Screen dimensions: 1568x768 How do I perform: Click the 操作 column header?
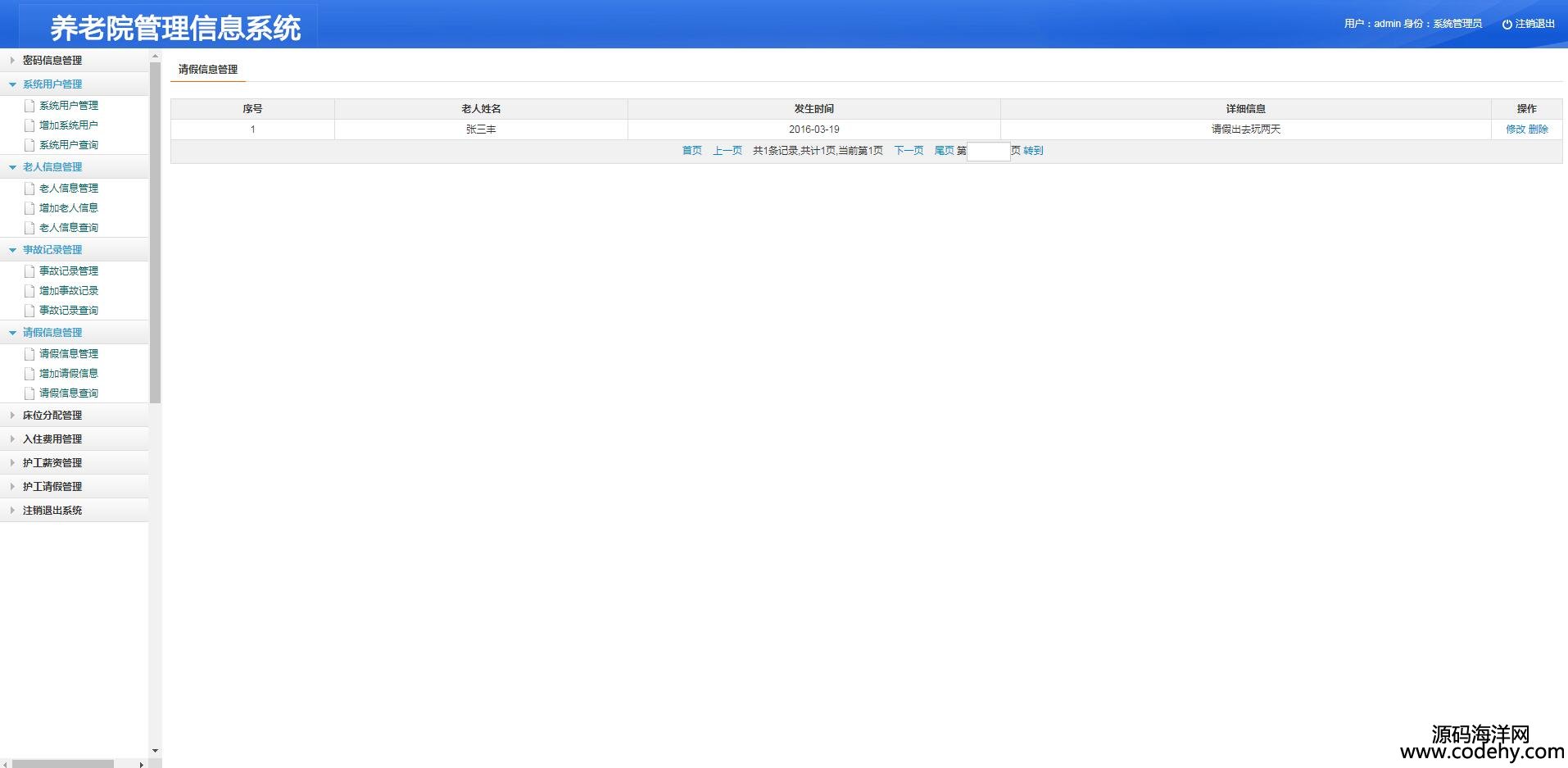[x=1527, y=109]
